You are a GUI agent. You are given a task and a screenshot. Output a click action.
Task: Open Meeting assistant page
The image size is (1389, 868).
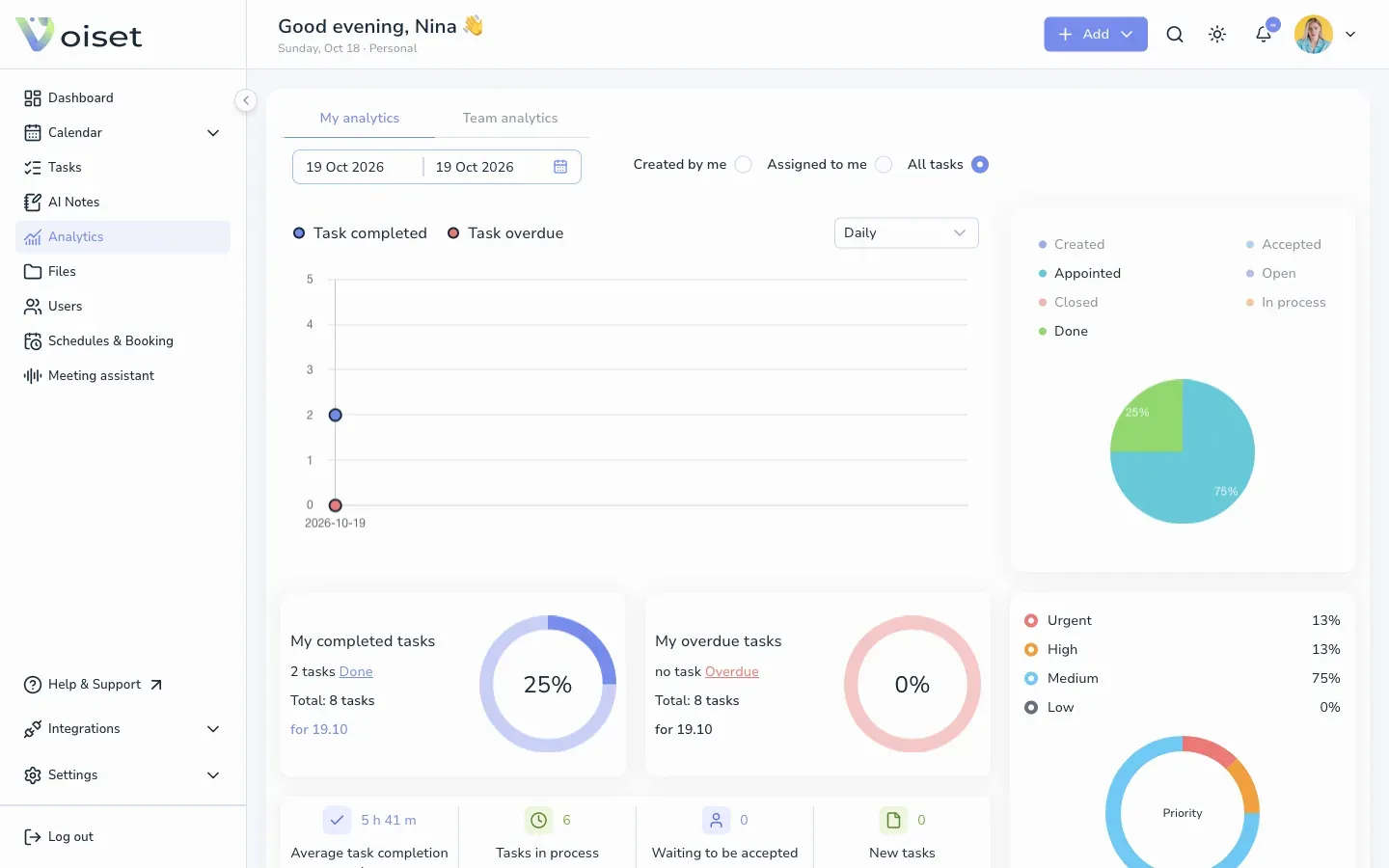pyautogui.click(x=123, y=376)
